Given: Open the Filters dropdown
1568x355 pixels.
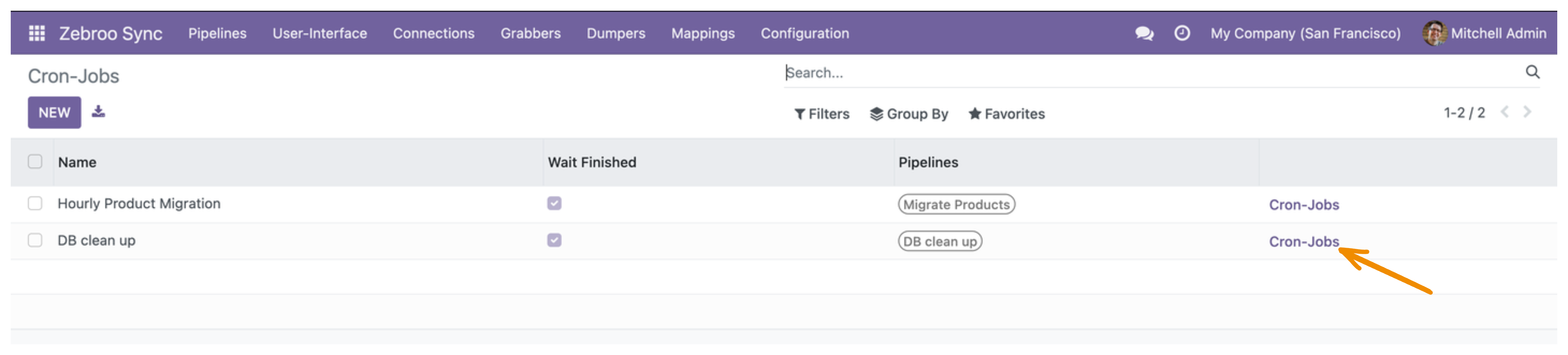Looking at the screenshot, I should [x=822, y=114].
